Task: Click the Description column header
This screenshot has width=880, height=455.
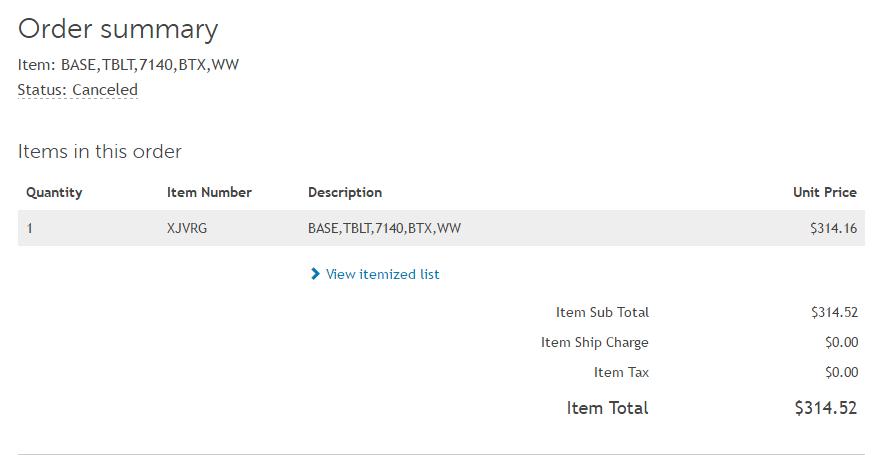Action: 345,192
